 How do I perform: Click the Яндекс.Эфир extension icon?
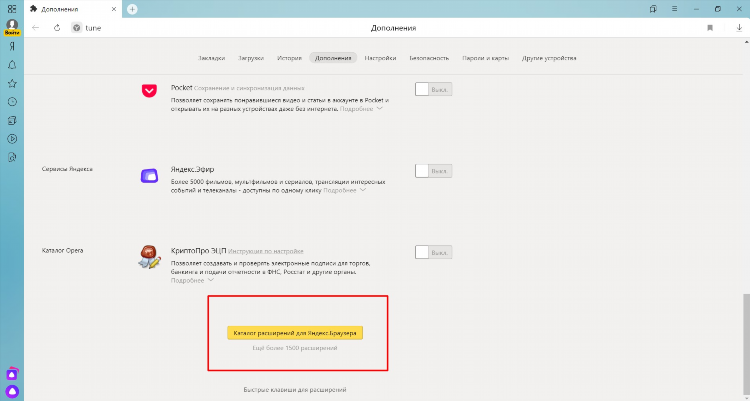tap(149, 176)
